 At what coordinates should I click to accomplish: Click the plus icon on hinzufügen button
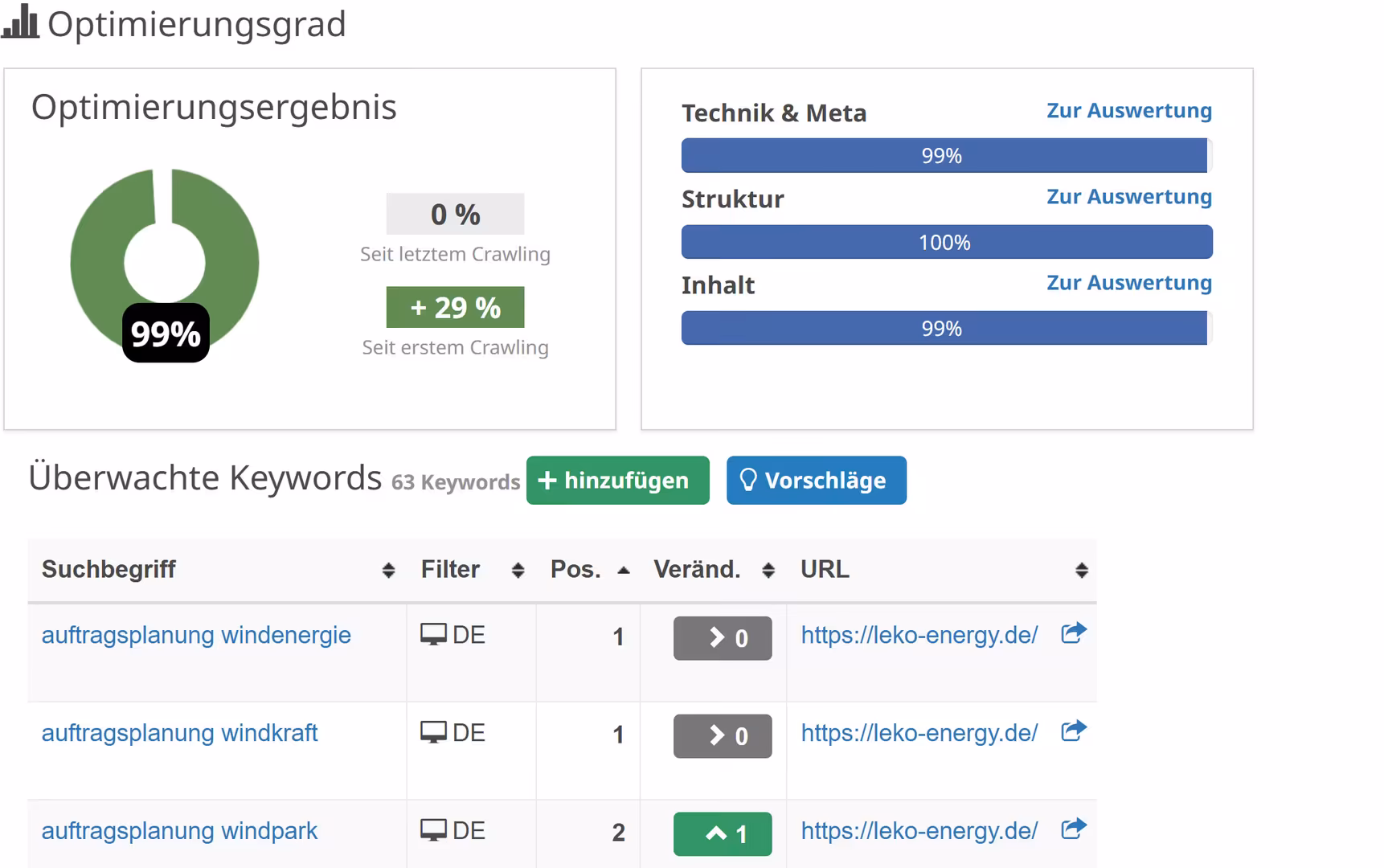point(547,480)
